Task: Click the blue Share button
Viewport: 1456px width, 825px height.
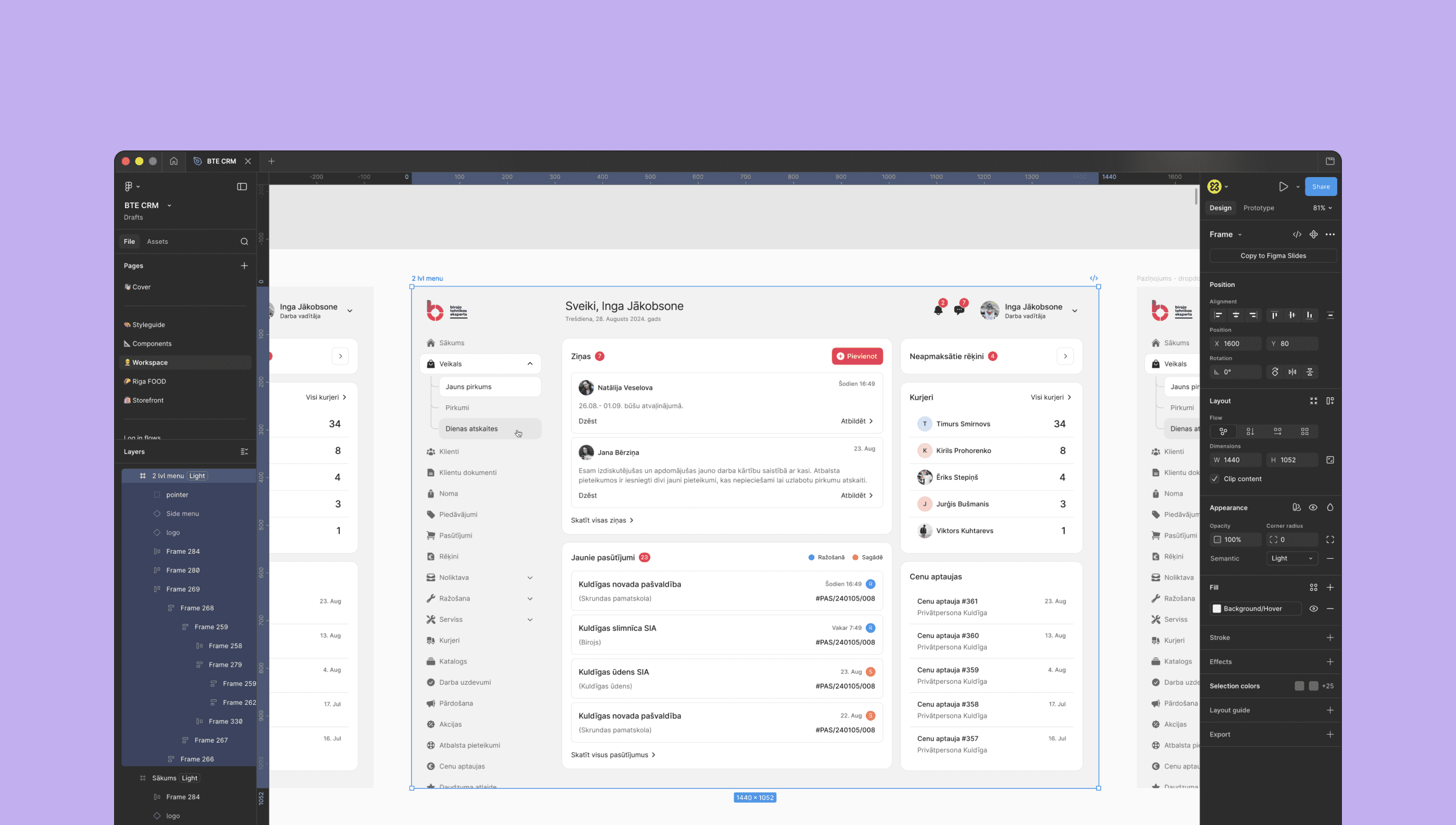Action: tap(1321, 187)
